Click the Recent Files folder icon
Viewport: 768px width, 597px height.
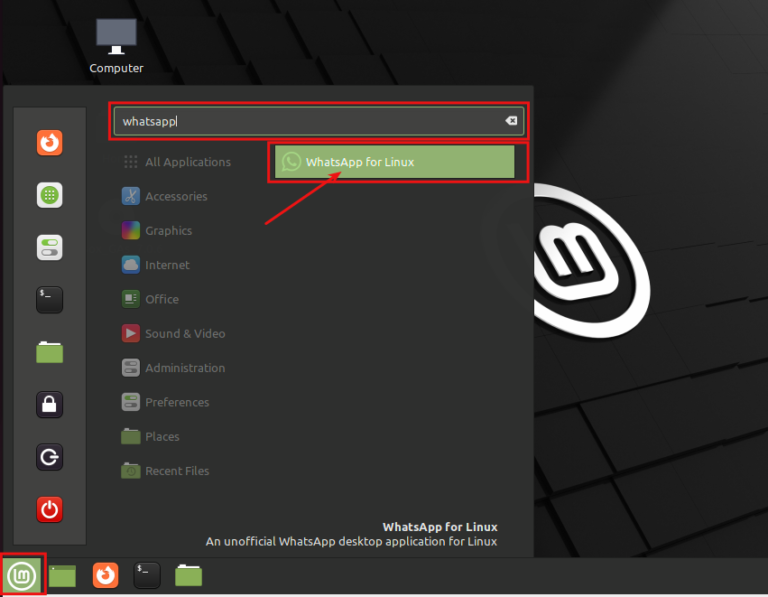click(131, 470)
